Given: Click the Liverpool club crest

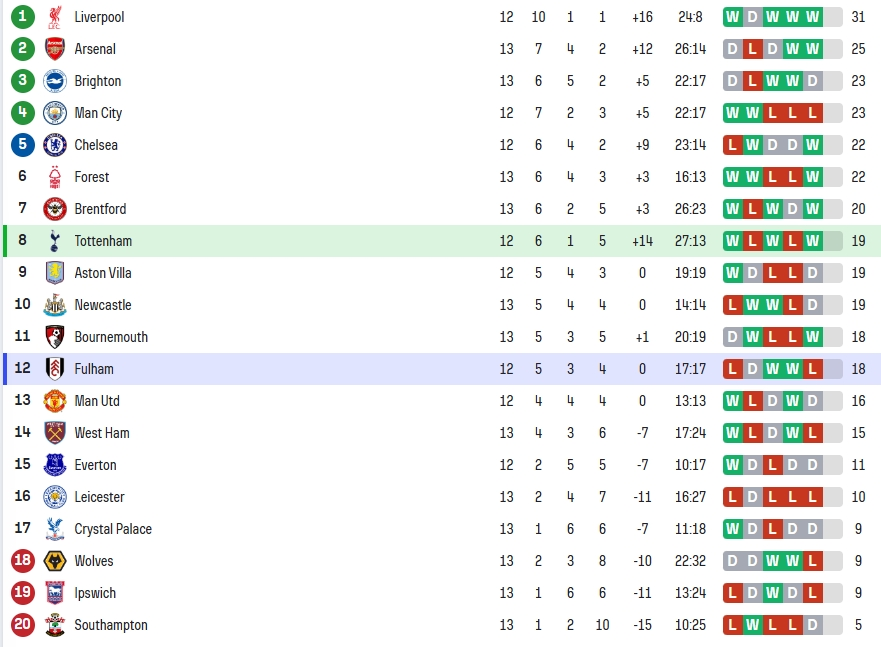Looking at the screenshot, I should click(x=55, y=17).
